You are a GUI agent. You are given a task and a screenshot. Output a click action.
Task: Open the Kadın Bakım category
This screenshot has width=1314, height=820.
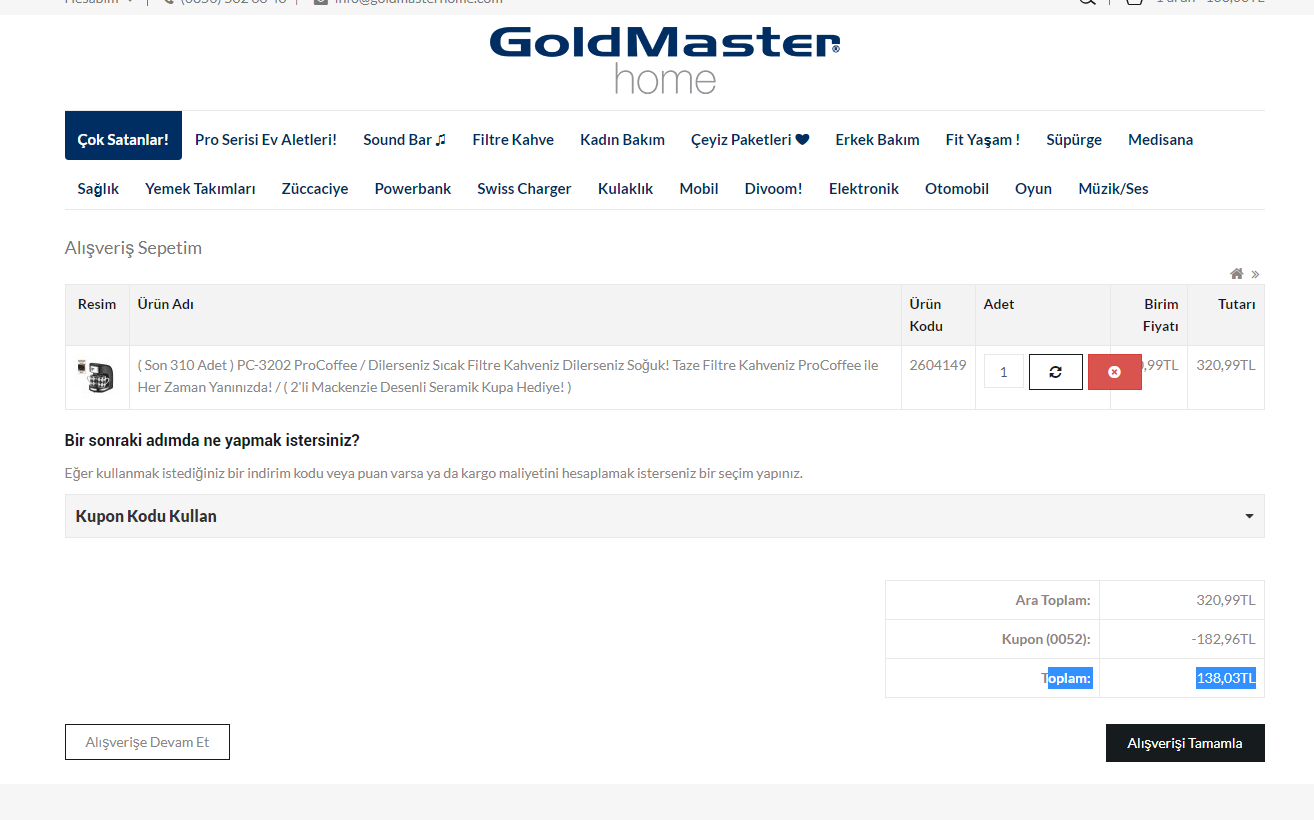622,139
